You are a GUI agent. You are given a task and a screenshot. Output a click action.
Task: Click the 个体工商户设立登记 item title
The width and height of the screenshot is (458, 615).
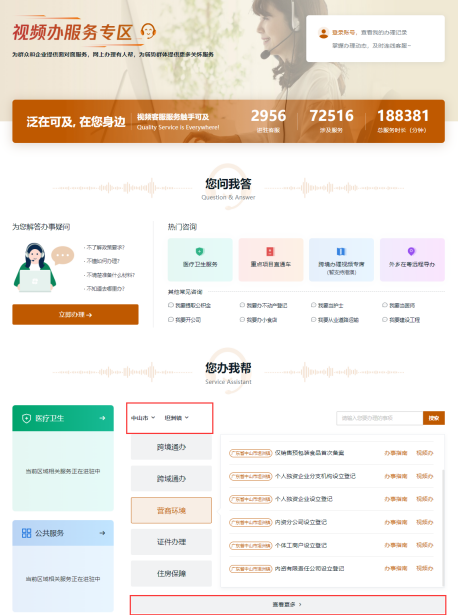point(301,546)
